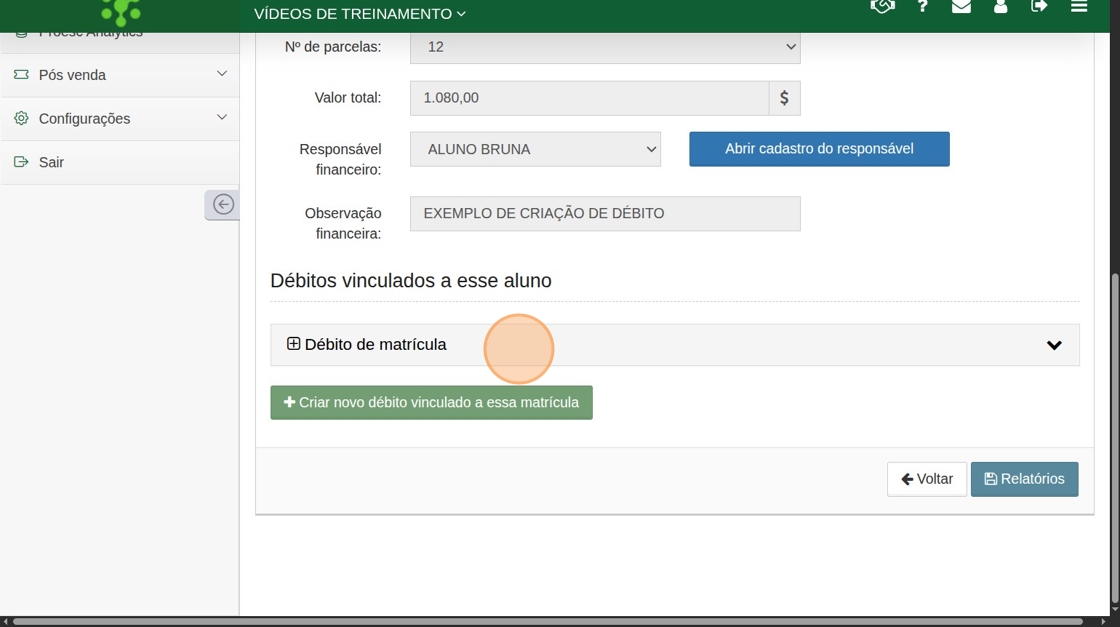Open the user profile icon

(x=1001, y=6)
